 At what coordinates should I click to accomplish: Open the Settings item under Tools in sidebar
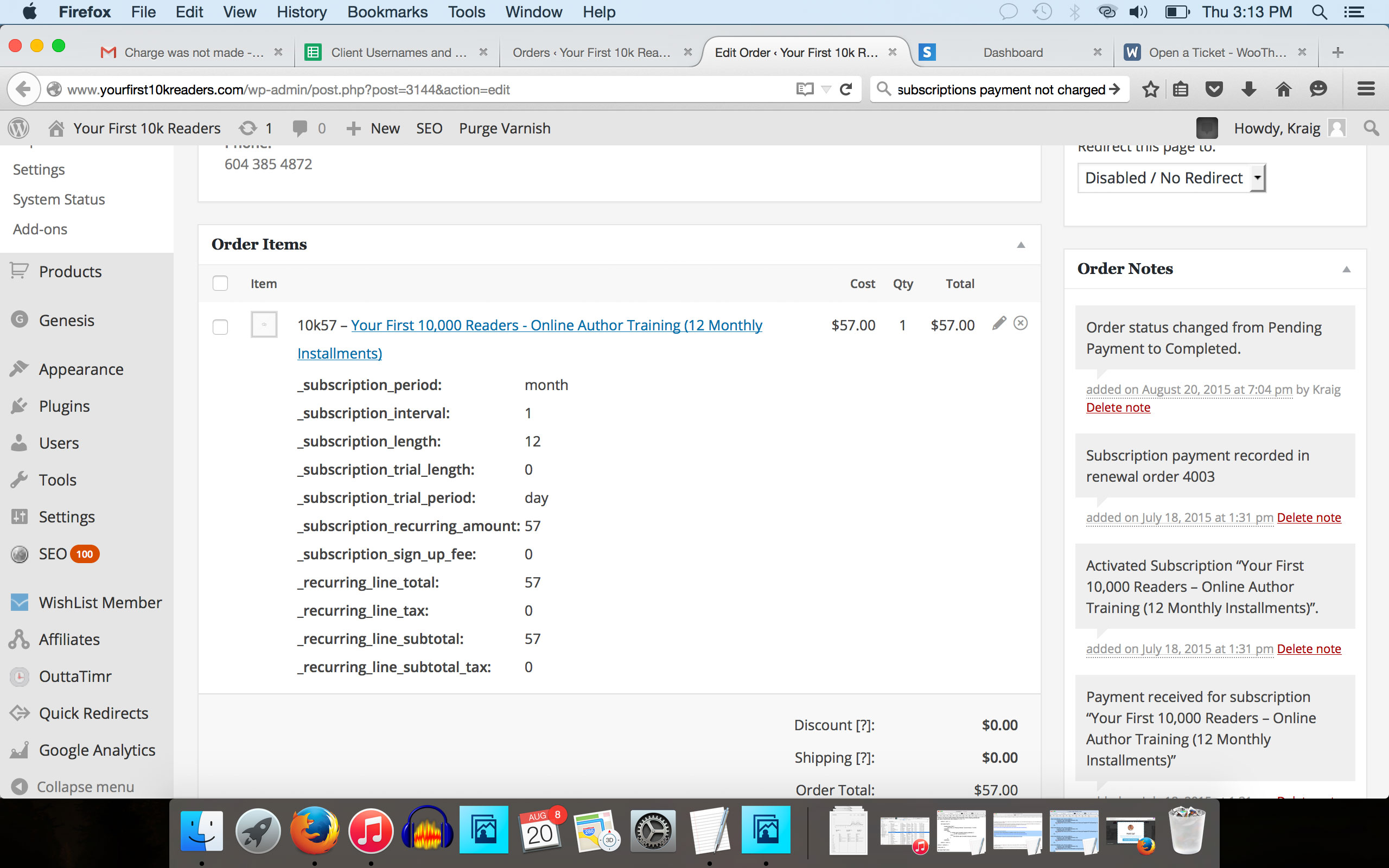tap(66, 516)
